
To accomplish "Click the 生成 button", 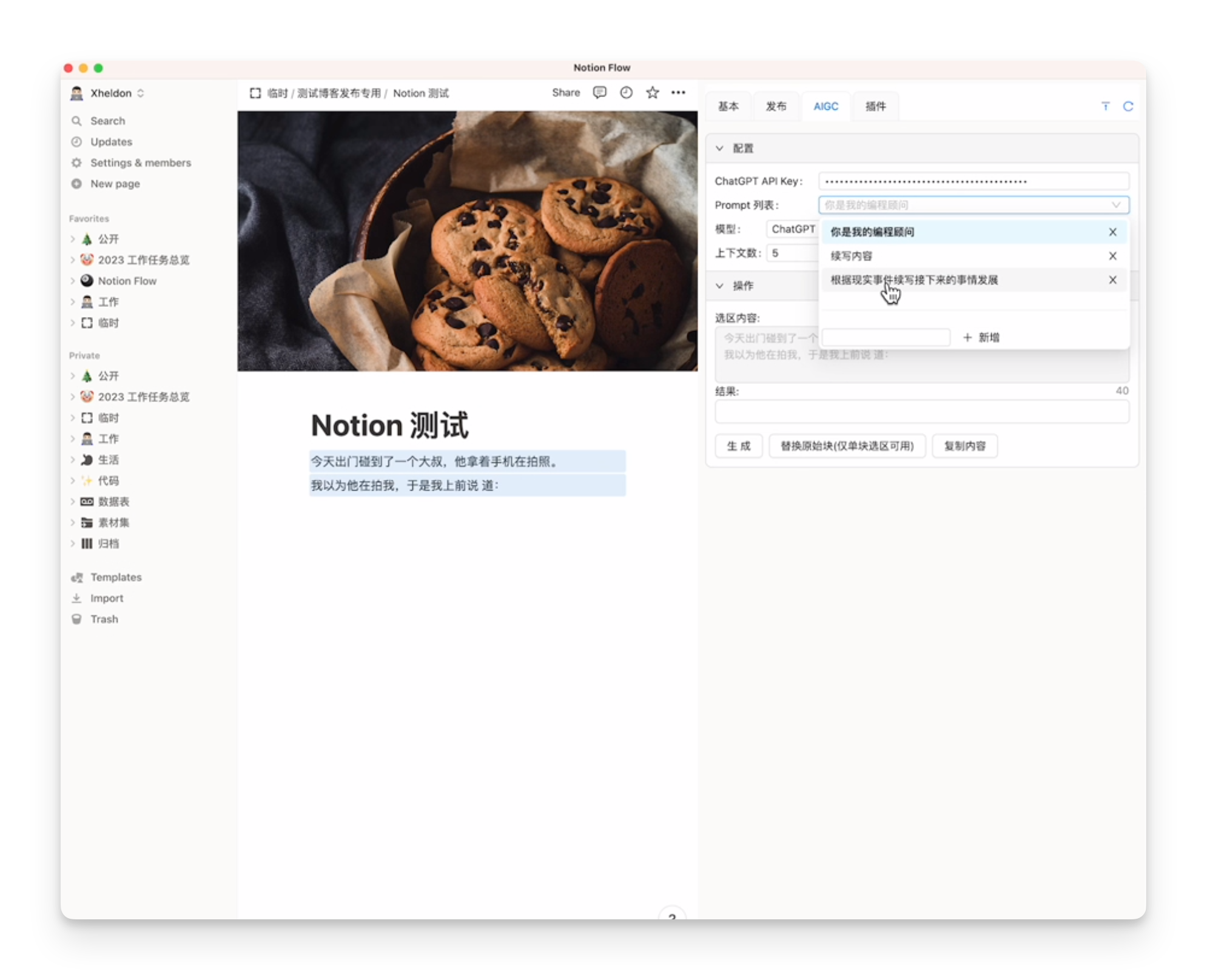I will click(739, 446).
